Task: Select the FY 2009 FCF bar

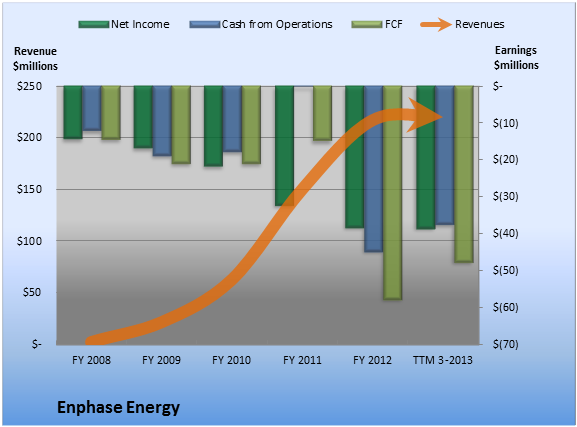Action: coord(181,125)
